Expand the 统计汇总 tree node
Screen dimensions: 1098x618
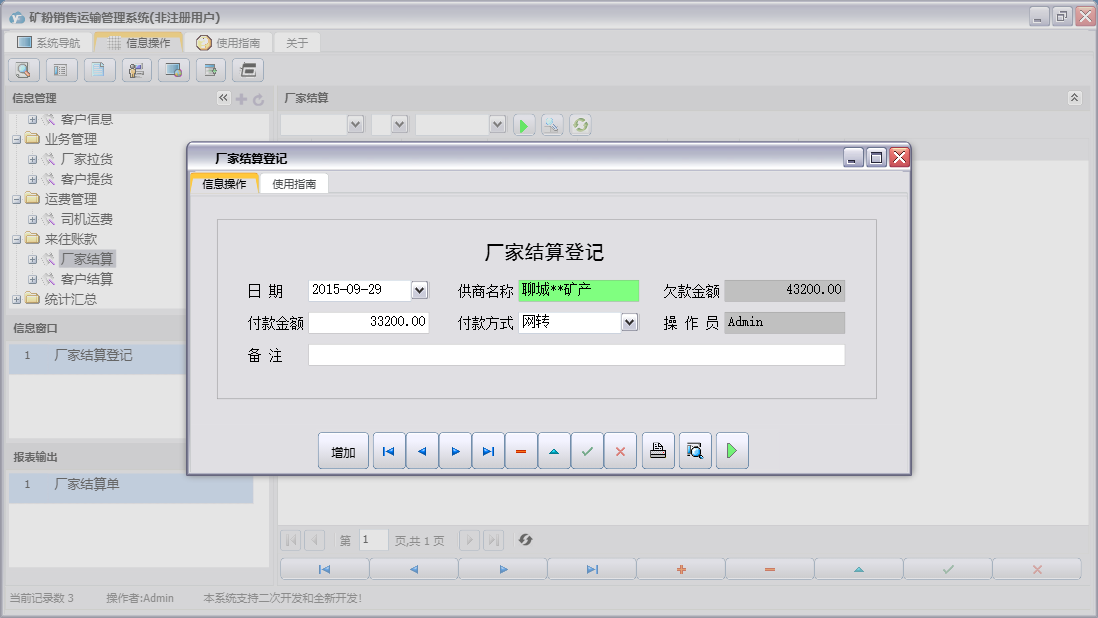[17, 299]
